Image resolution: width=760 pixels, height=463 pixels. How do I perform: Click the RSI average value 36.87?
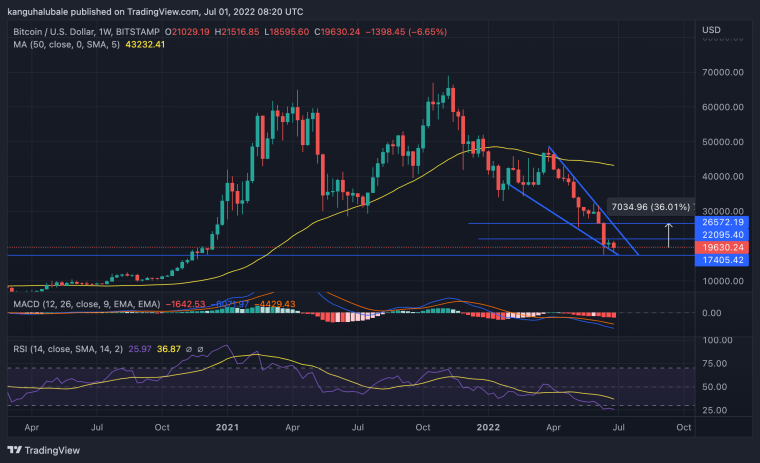click(x=169, y=349)
